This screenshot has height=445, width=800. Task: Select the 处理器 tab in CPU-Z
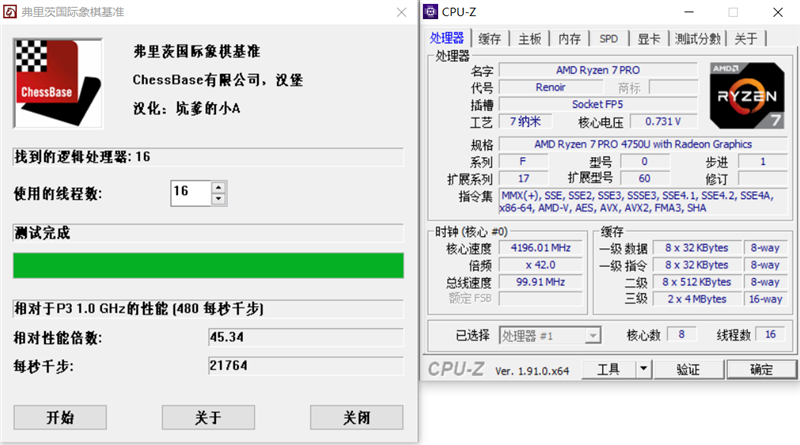coord(447,38)
